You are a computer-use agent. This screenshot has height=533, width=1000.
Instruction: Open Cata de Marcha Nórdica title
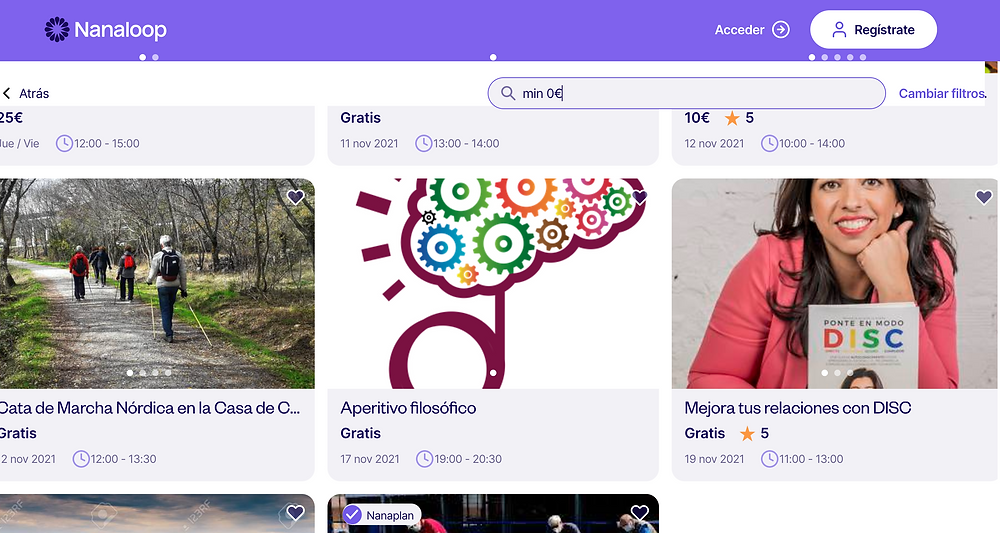pyautogui.click(x=149, y=408)
